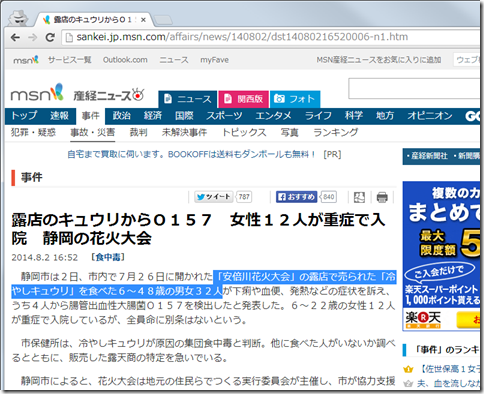Click the article headline 露店のキュウリからO157
This screenshot has width=484, height=394.
pos(198,229)
